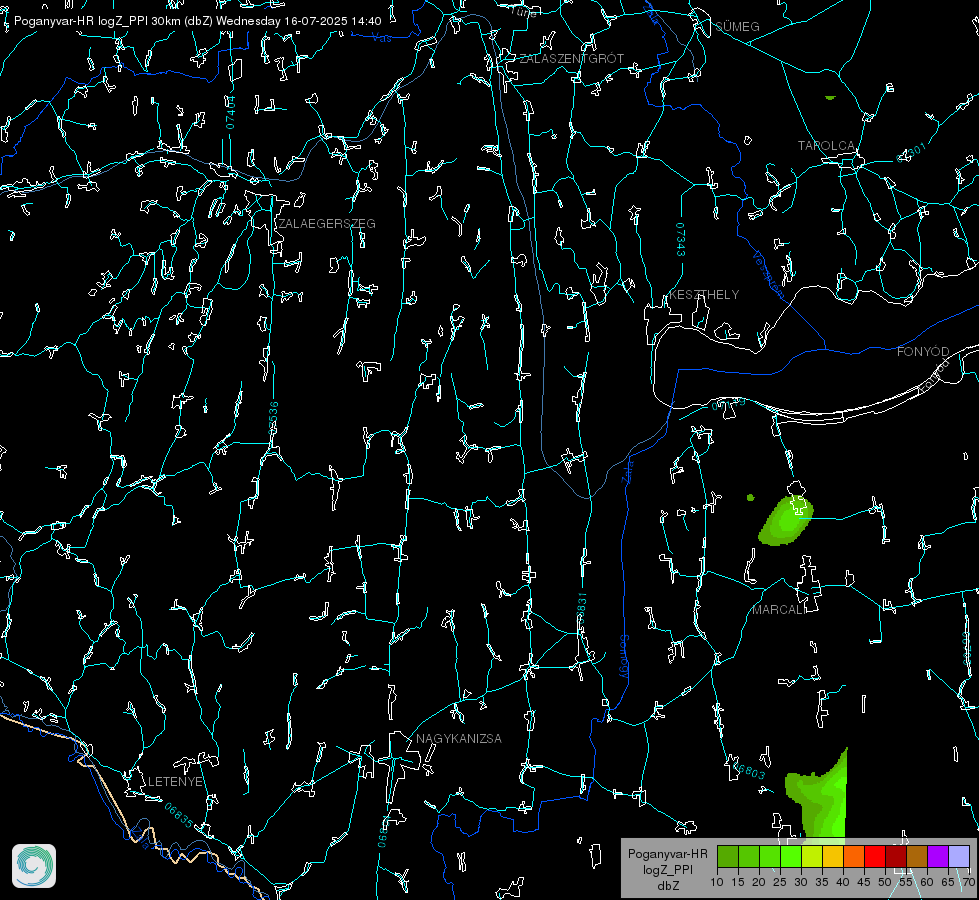Click the 07404 road number label
This screenshot has height=900, width=979.
(230, 112)
